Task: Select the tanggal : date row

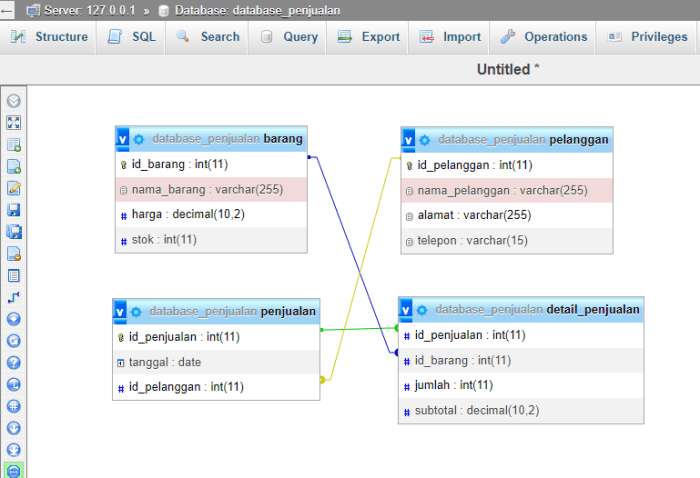Action: [x=216, y=362]
